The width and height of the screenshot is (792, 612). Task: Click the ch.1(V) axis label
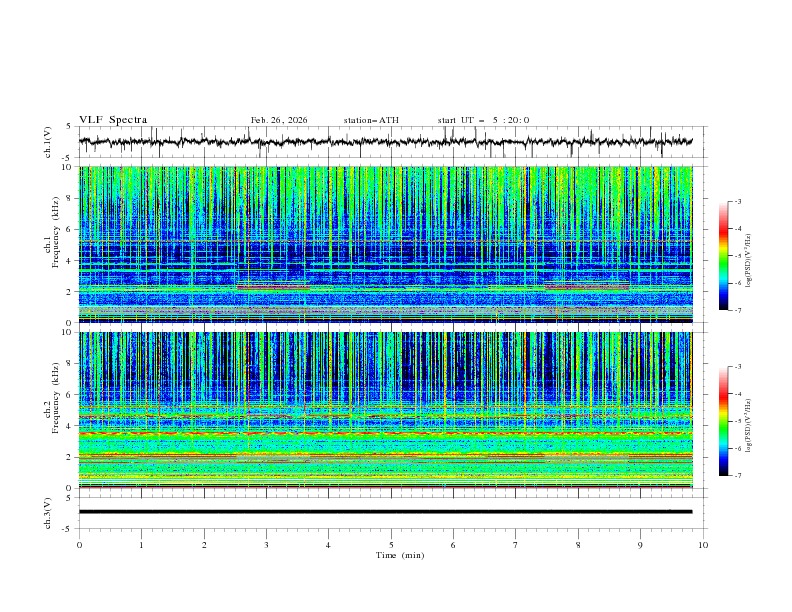(x=48, y=142)
